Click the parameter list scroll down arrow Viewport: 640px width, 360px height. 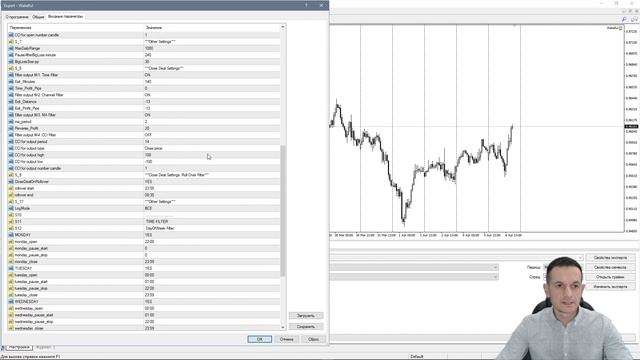pos(283,327)
